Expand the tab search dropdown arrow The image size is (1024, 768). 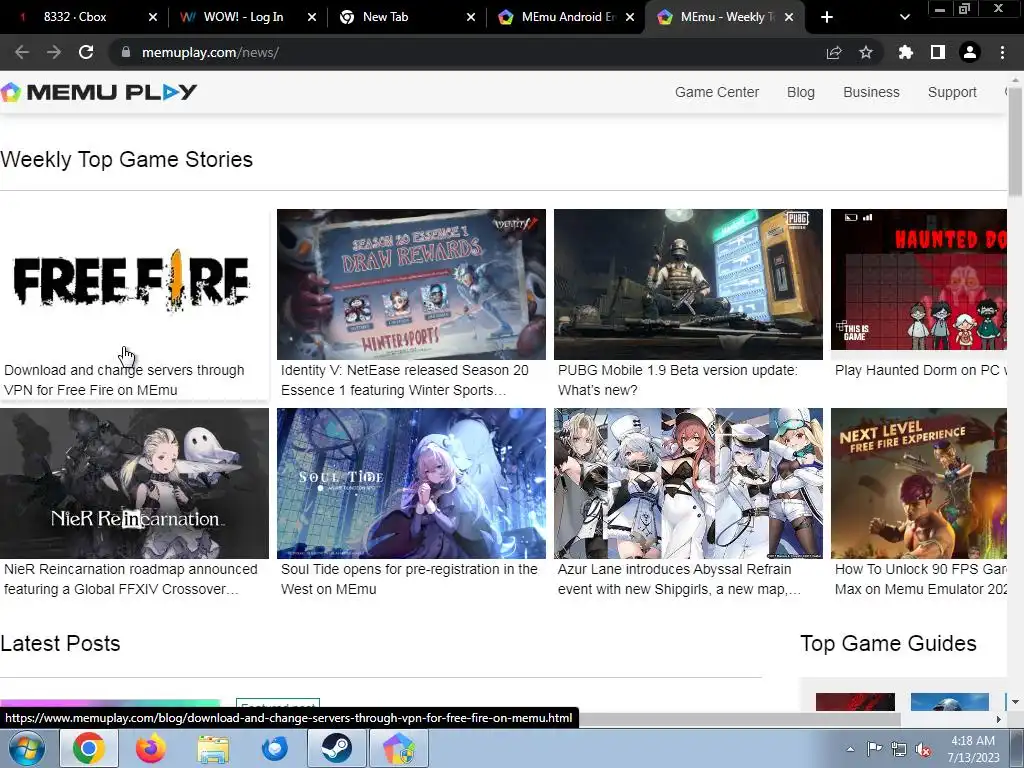(904, 17)
